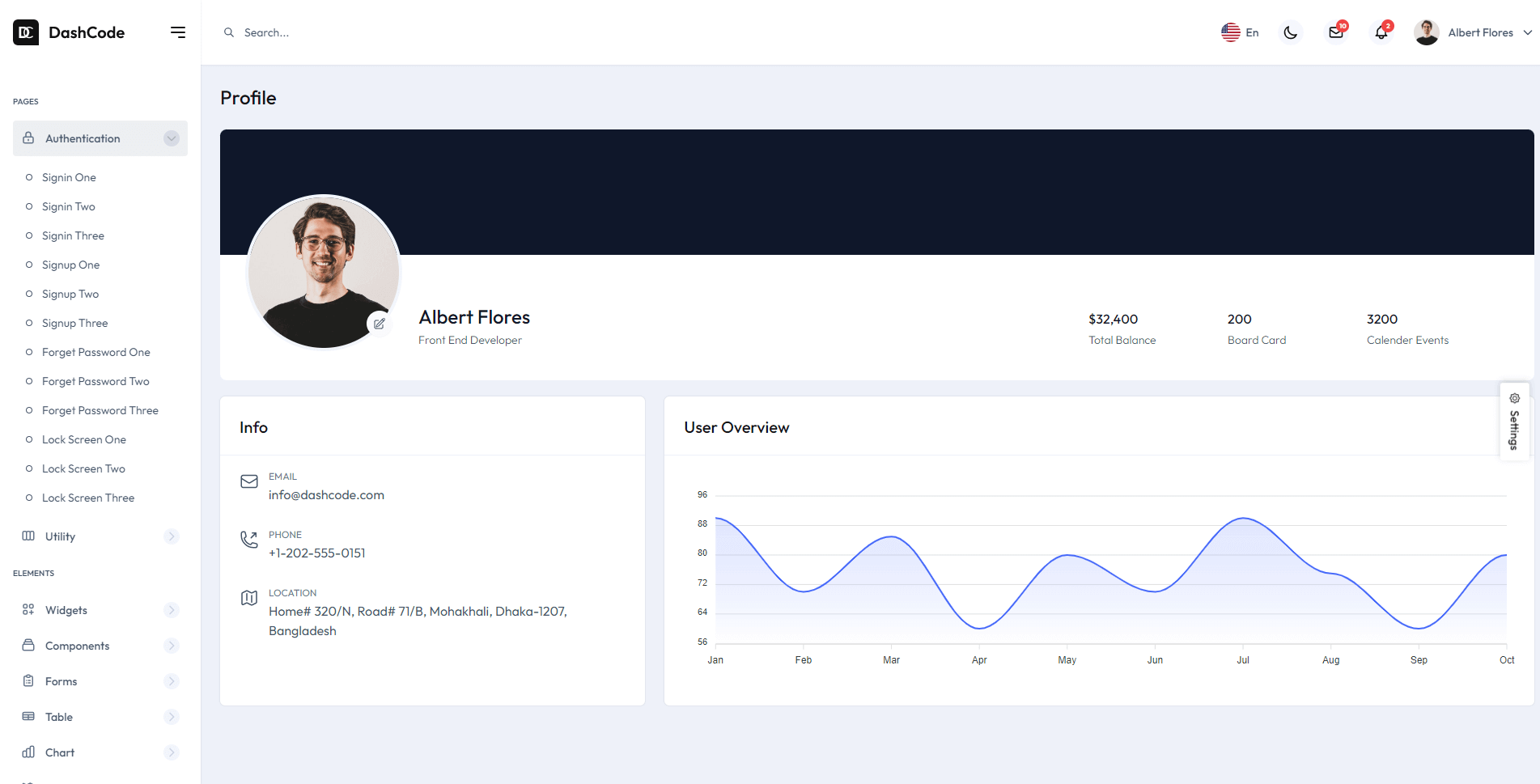Go to Forget Password Three

tap(100, 410)
